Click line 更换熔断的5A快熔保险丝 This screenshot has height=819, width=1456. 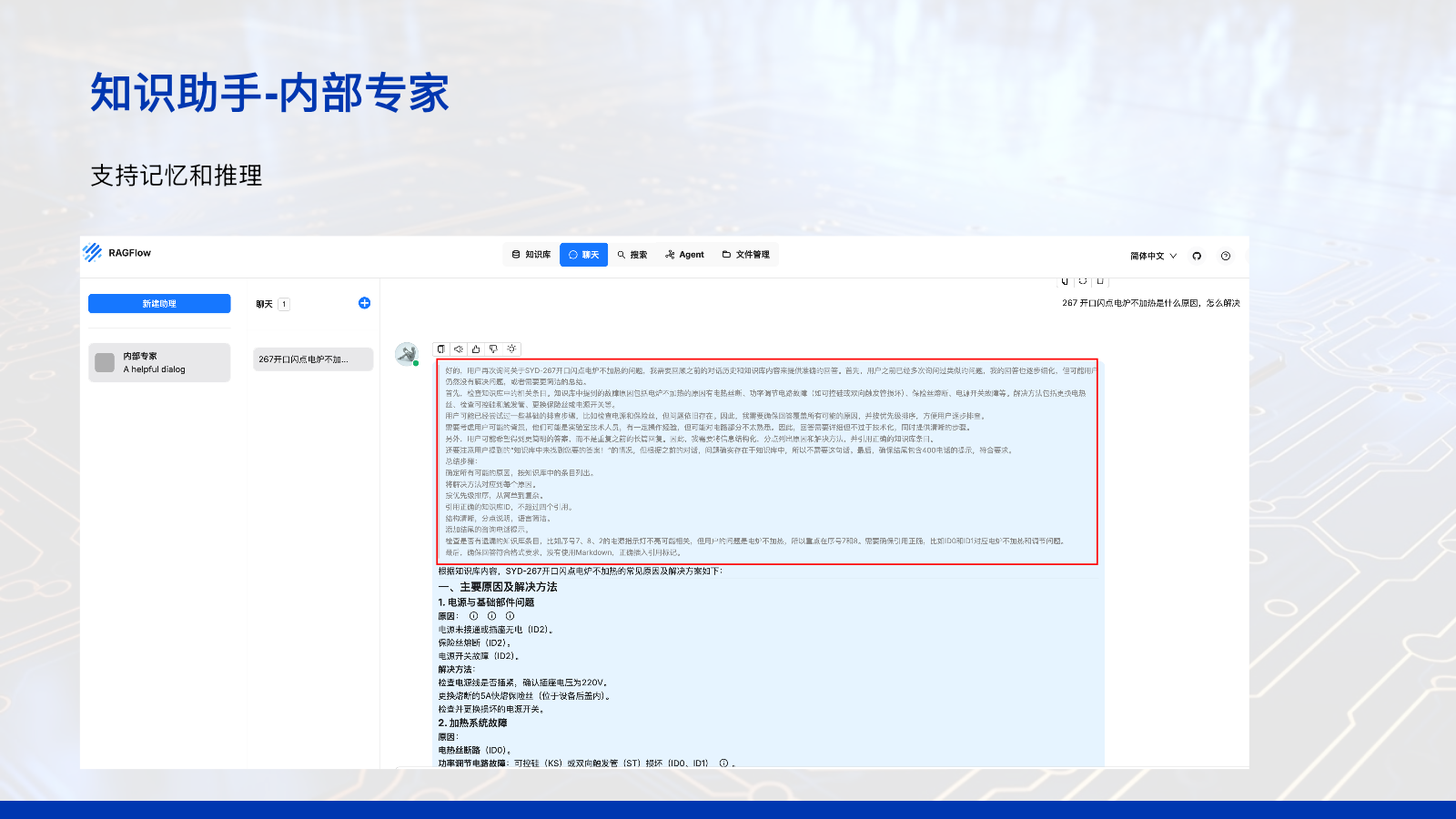point(525,696)
